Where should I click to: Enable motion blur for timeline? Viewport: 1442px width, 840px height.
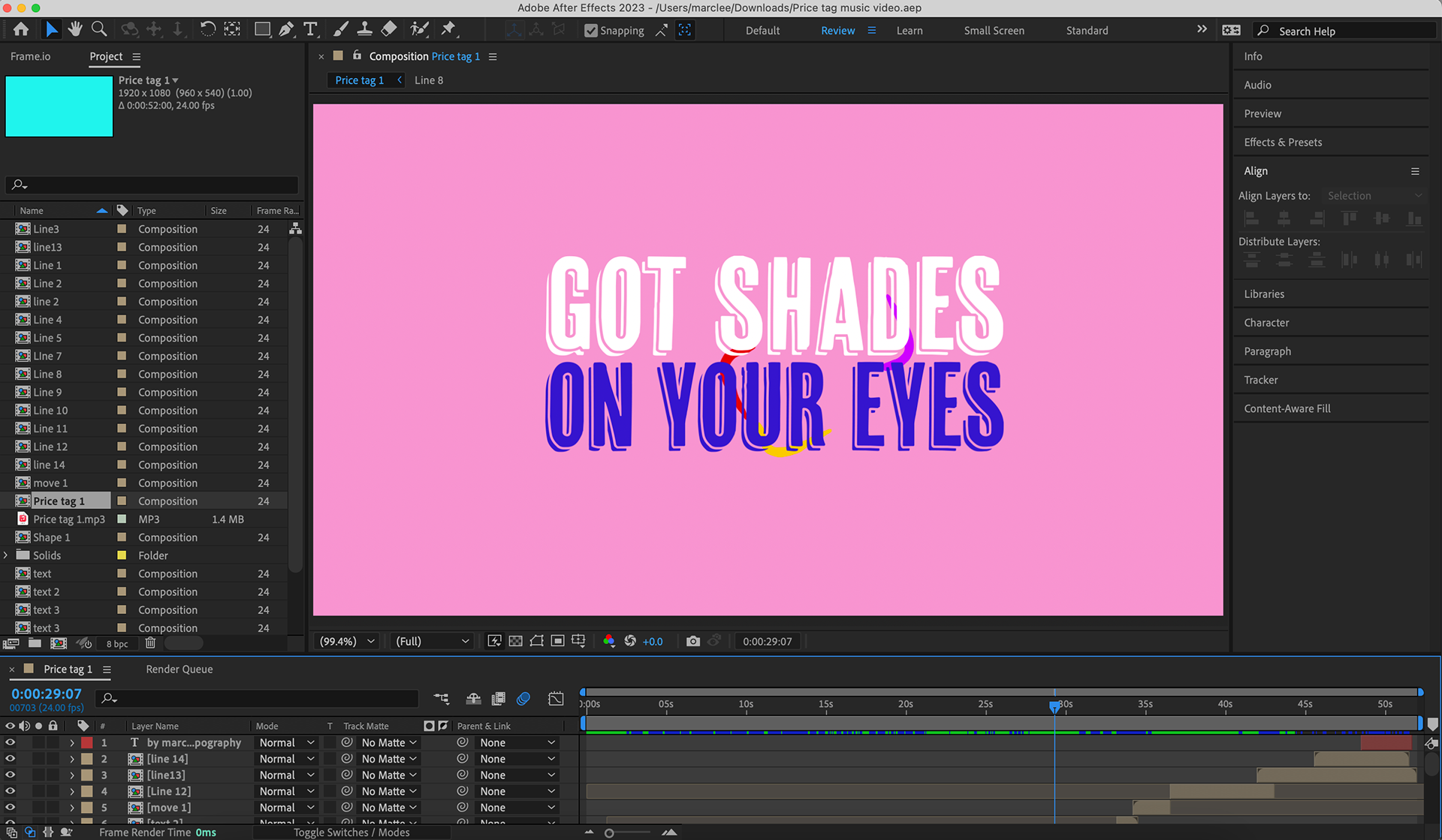523,699
